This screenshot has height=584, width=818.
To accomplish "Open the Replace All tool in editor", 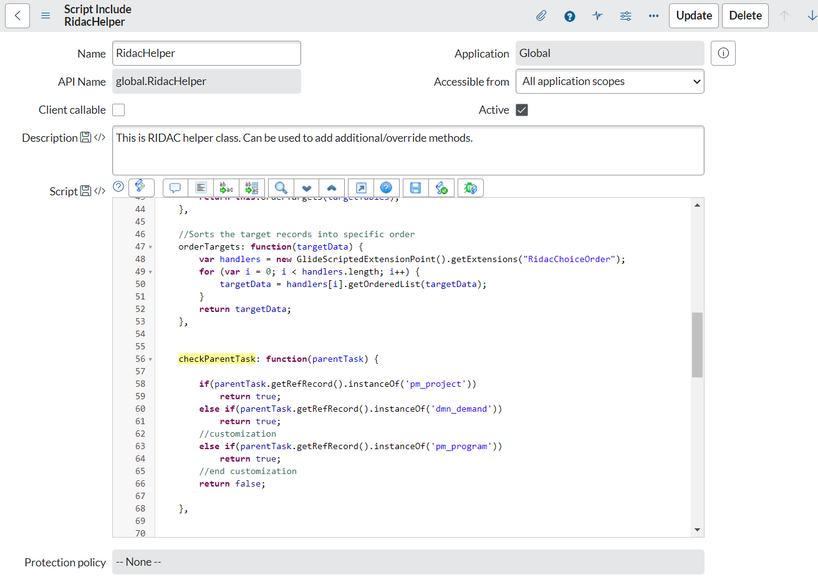I will [252, 188].
